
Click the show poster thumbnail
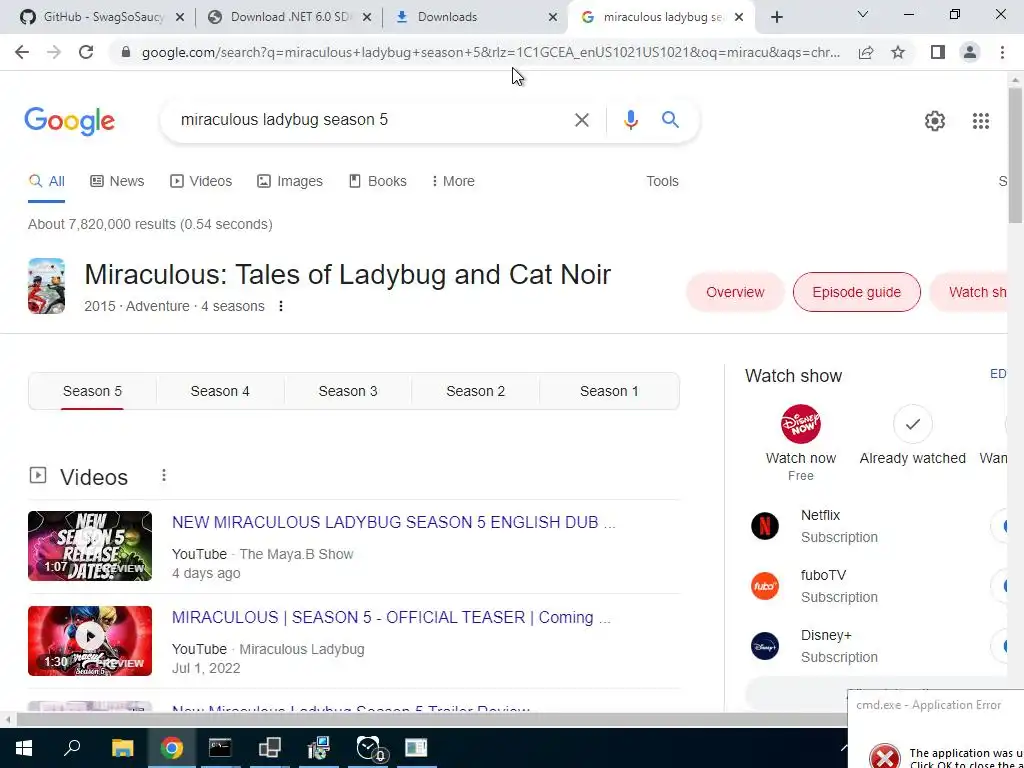pyautogui.click(x=46, y=286)
